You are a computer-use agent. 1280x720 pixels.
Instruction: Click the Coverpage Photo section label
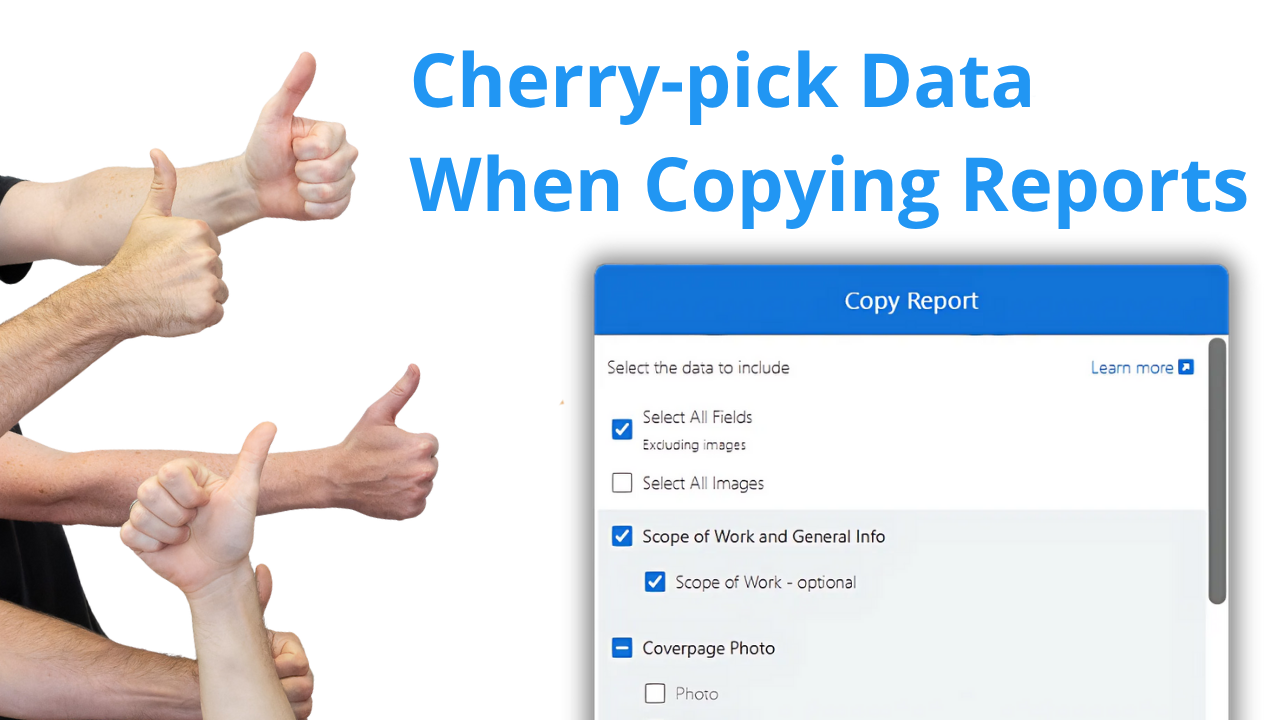(x=708, y=648)
